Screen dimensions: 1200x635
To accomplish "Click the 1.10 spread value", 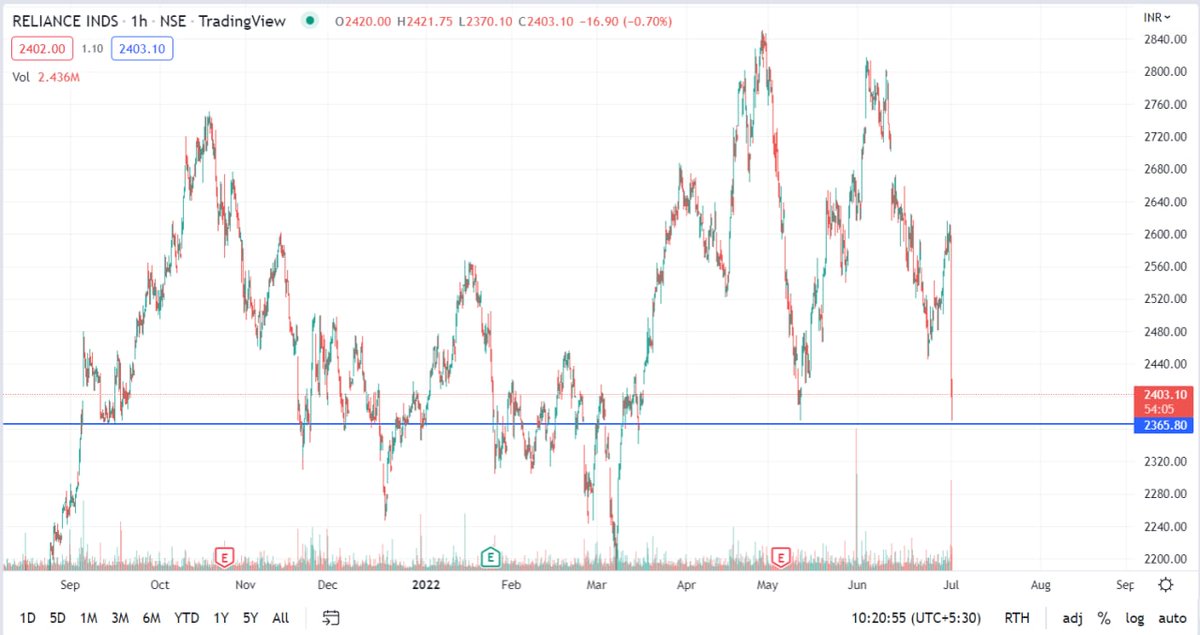I will (91, 48).
